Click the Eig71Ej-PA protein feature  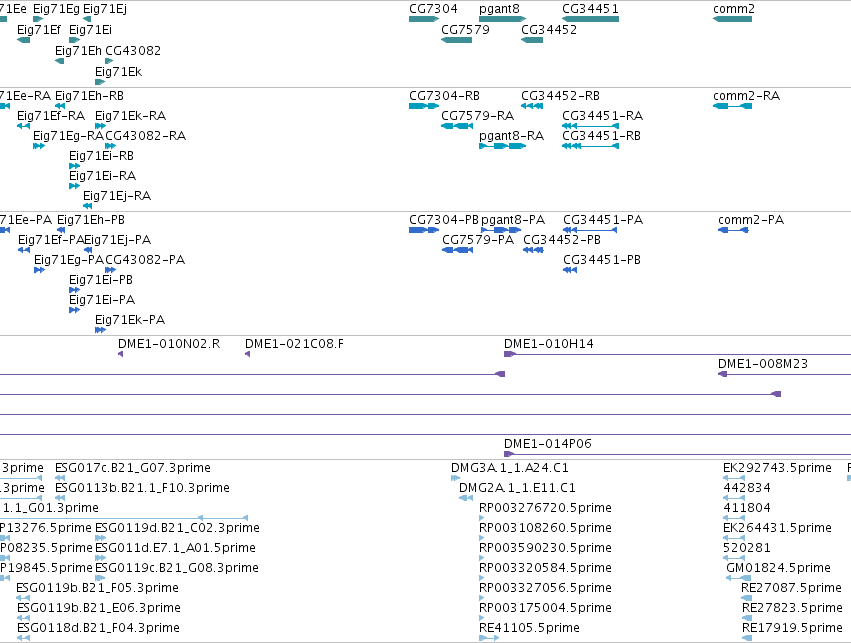coord(88,250)
